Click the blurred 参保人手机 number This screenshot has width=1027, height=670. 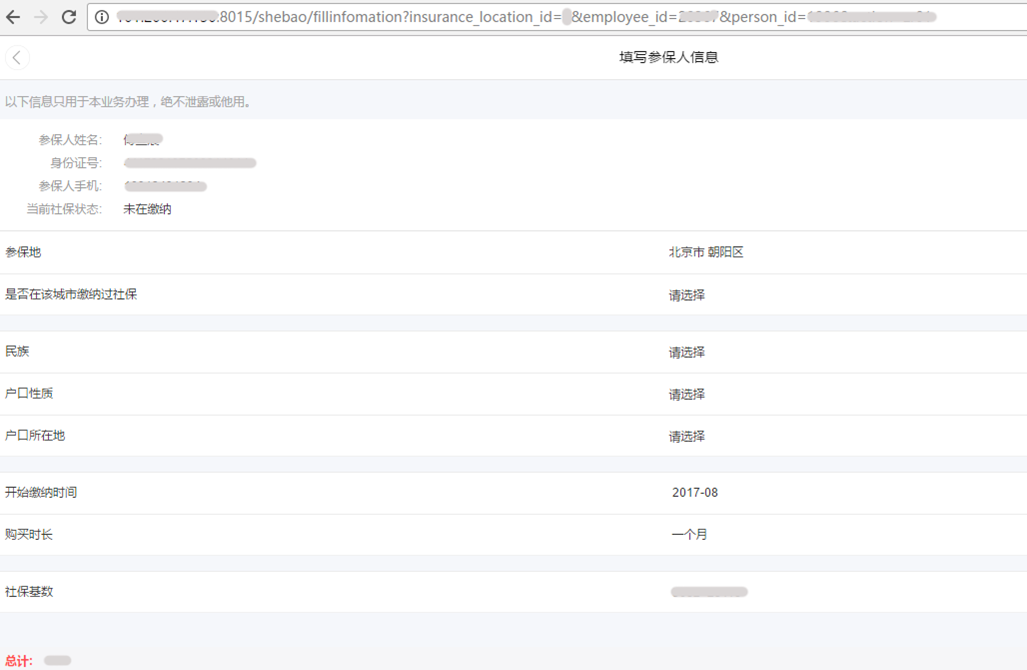[165, 186]
